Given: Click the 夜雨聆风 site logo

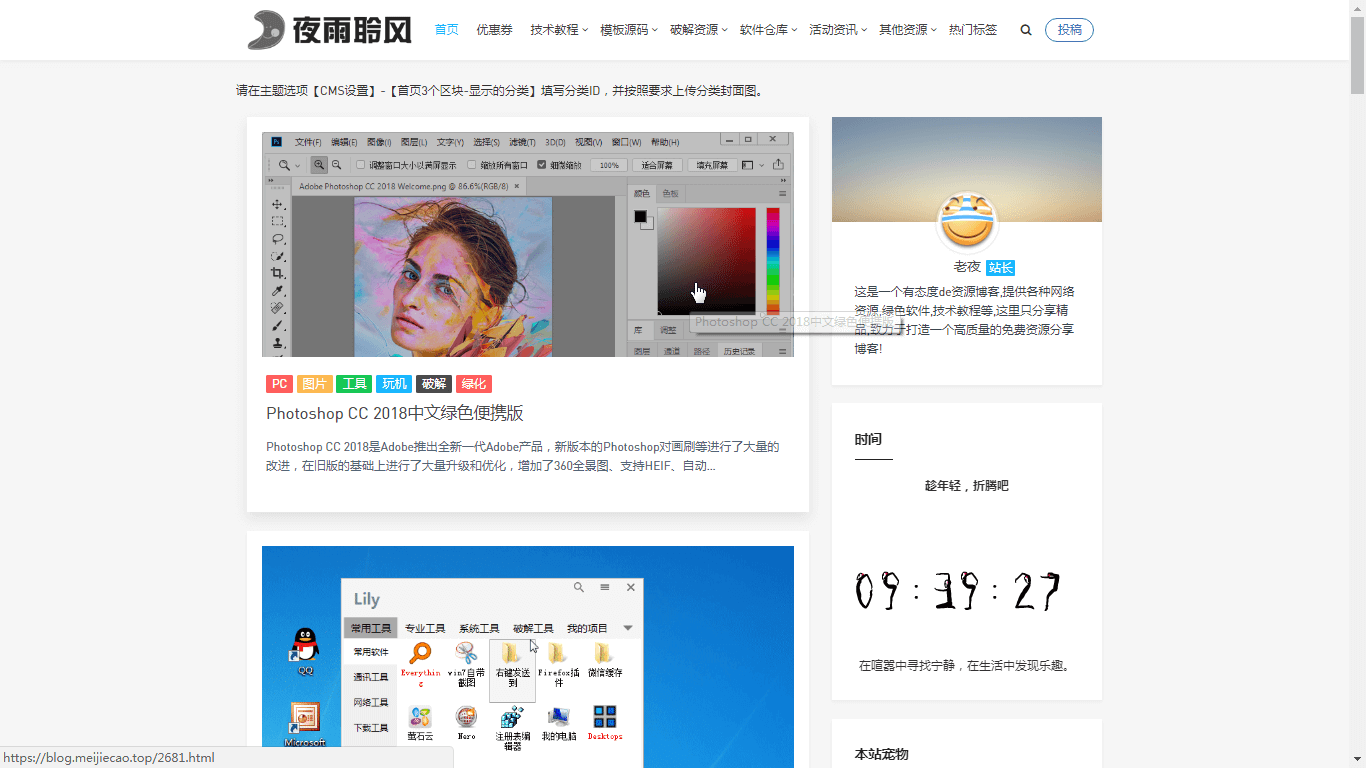Looking at the screenshot, I should (x=330, y=30).
